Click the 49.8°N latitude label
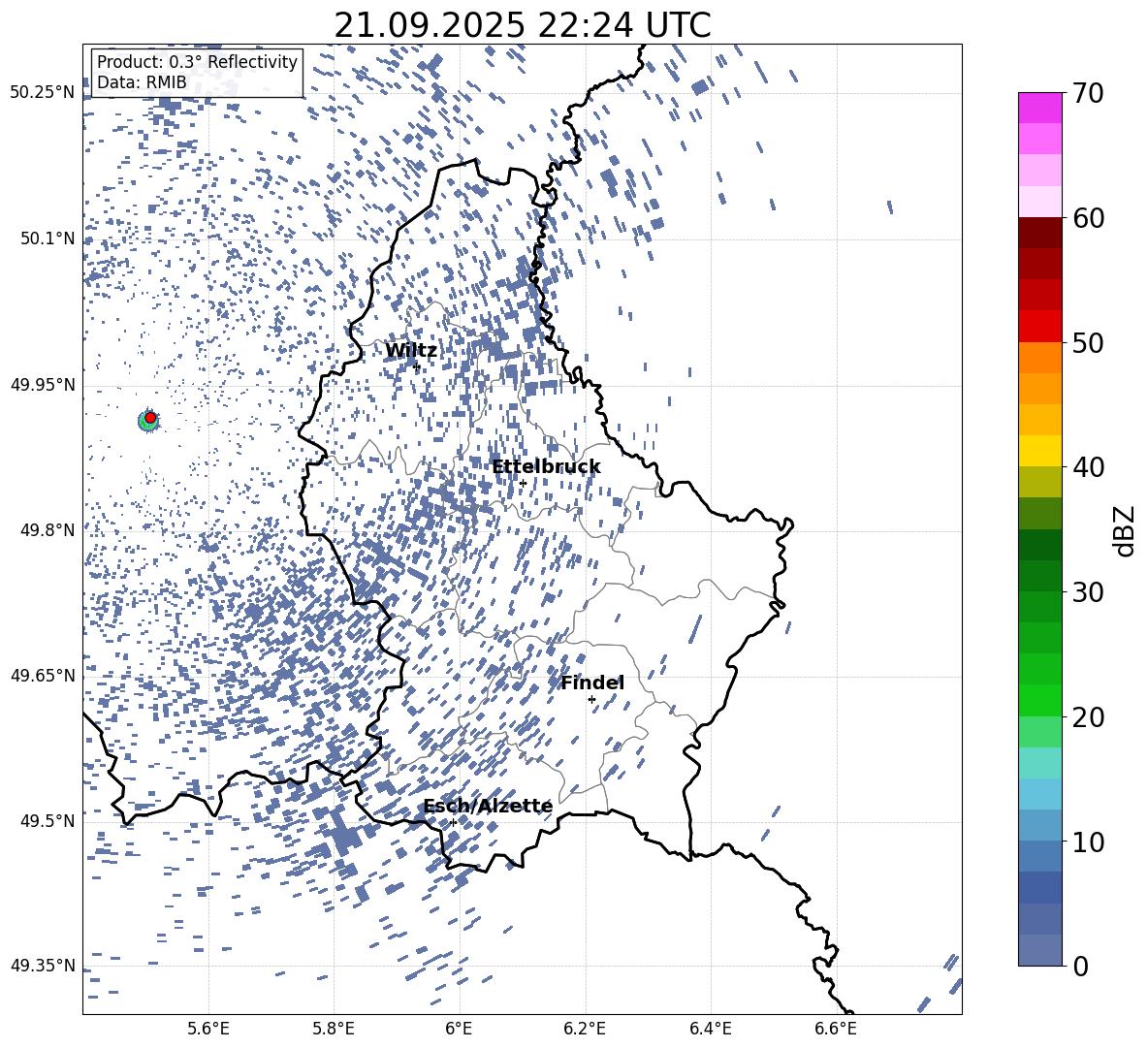This screenshot has height=1048, width=1148. click(48, 530)
